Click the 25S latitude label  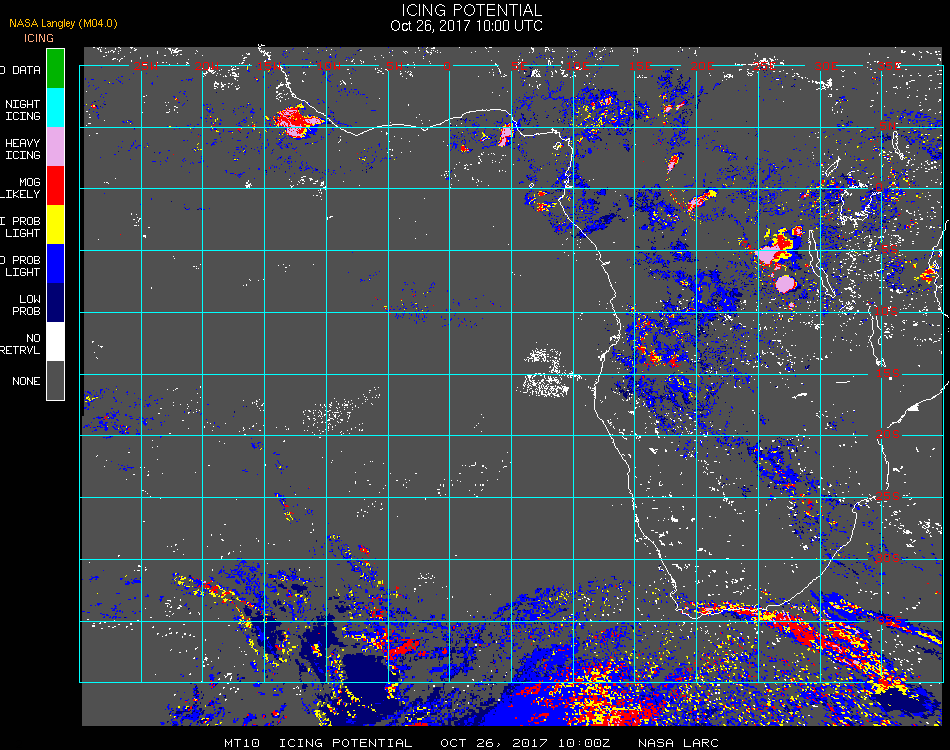click(x=888, y=496)
